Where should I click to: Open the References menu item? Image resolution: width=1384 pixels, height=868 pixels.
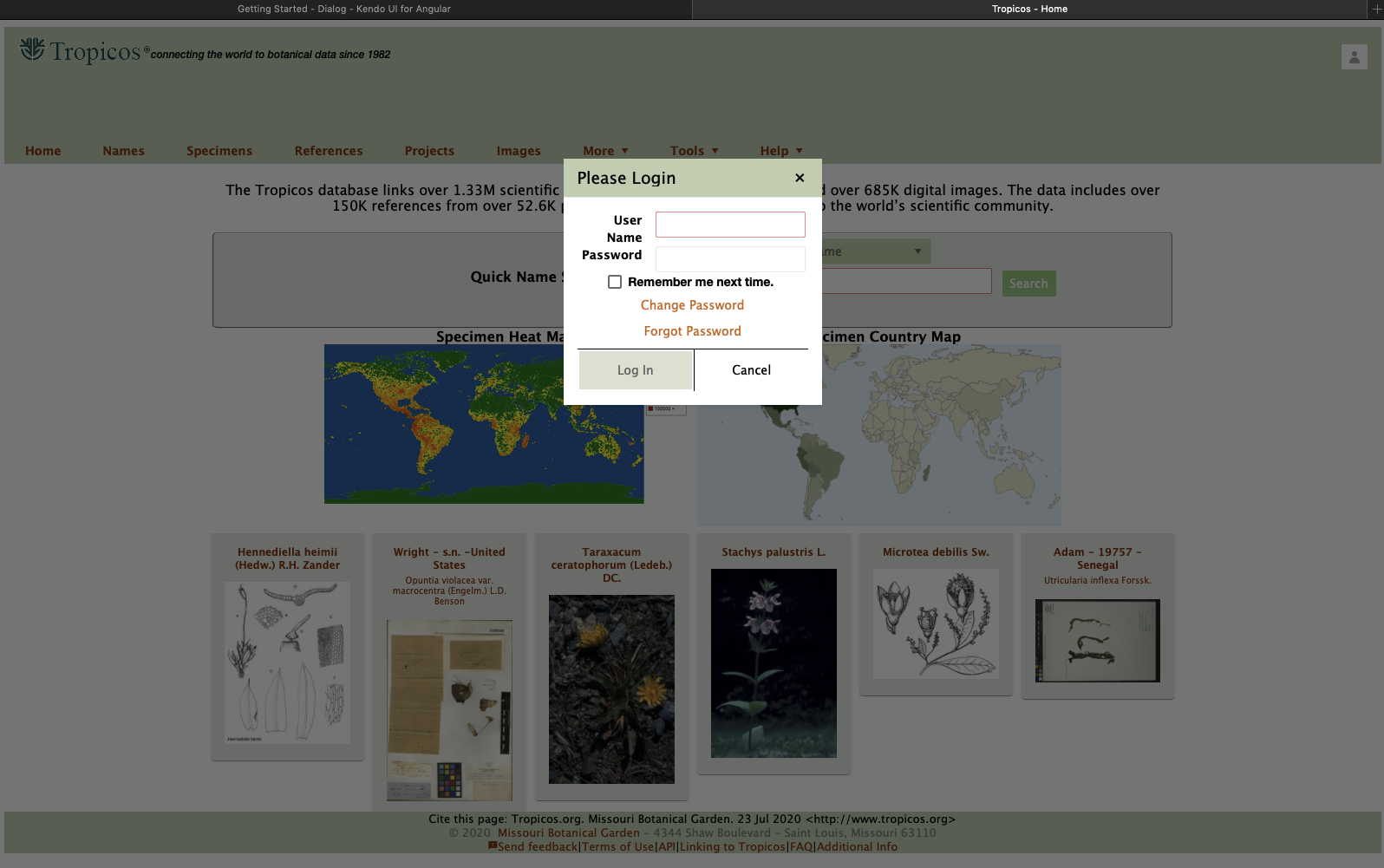click(x=329, y=151)
